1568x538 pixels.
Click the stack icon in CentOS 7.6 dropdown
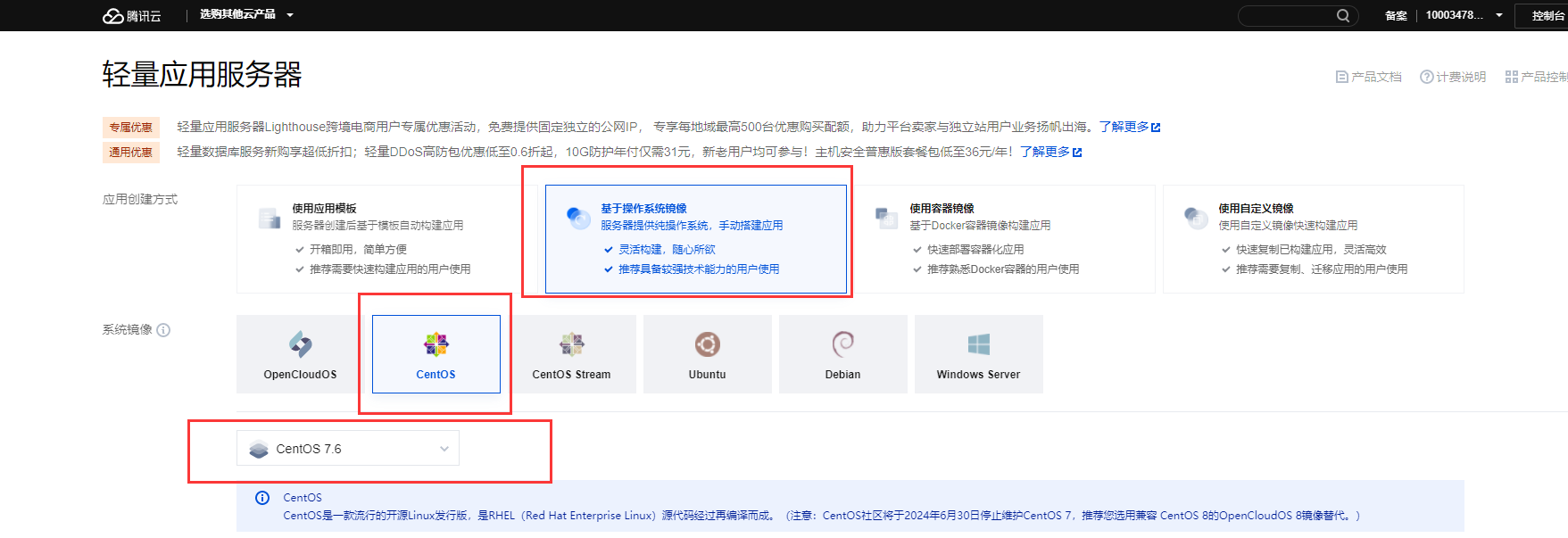[x=259, y=449]
